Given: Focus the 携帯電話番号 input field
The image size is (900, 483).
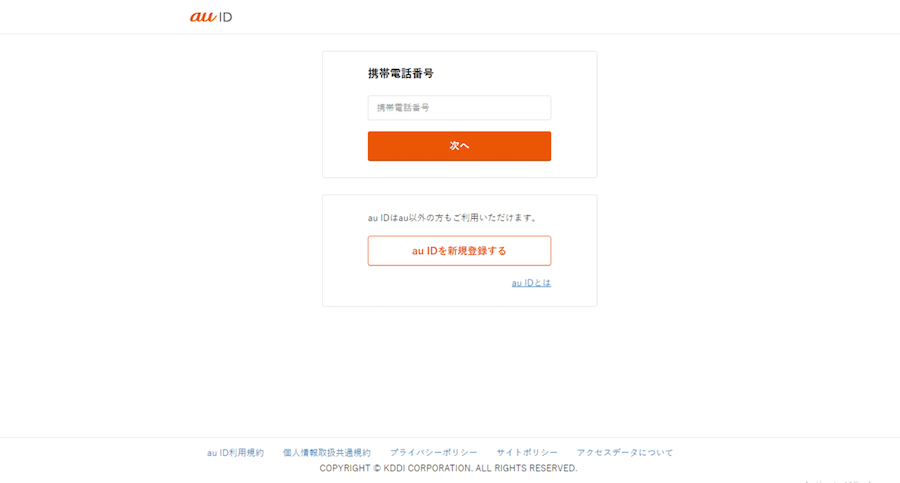Looking at the screenshot, I should click(x=459, y=108).
